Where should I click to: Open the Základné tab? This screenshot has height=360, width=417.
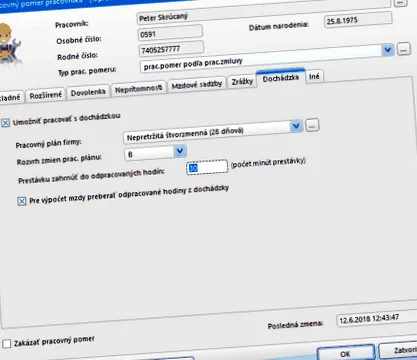click(x=10, y=98)
